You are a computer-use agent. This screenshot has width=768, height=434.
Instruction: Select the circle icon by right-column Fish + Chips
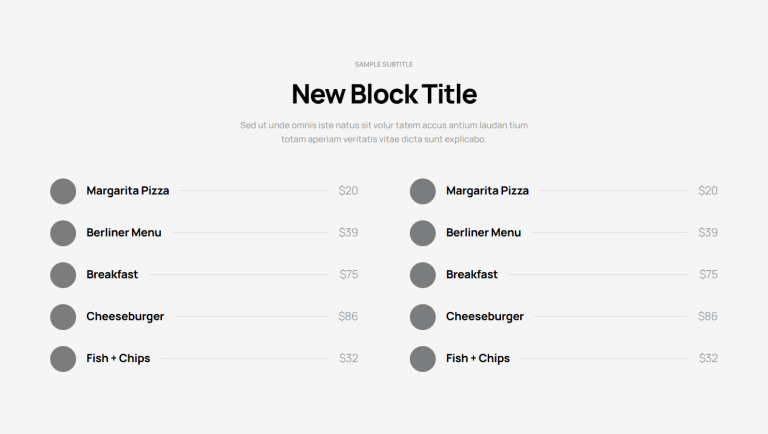coord(423,359)
